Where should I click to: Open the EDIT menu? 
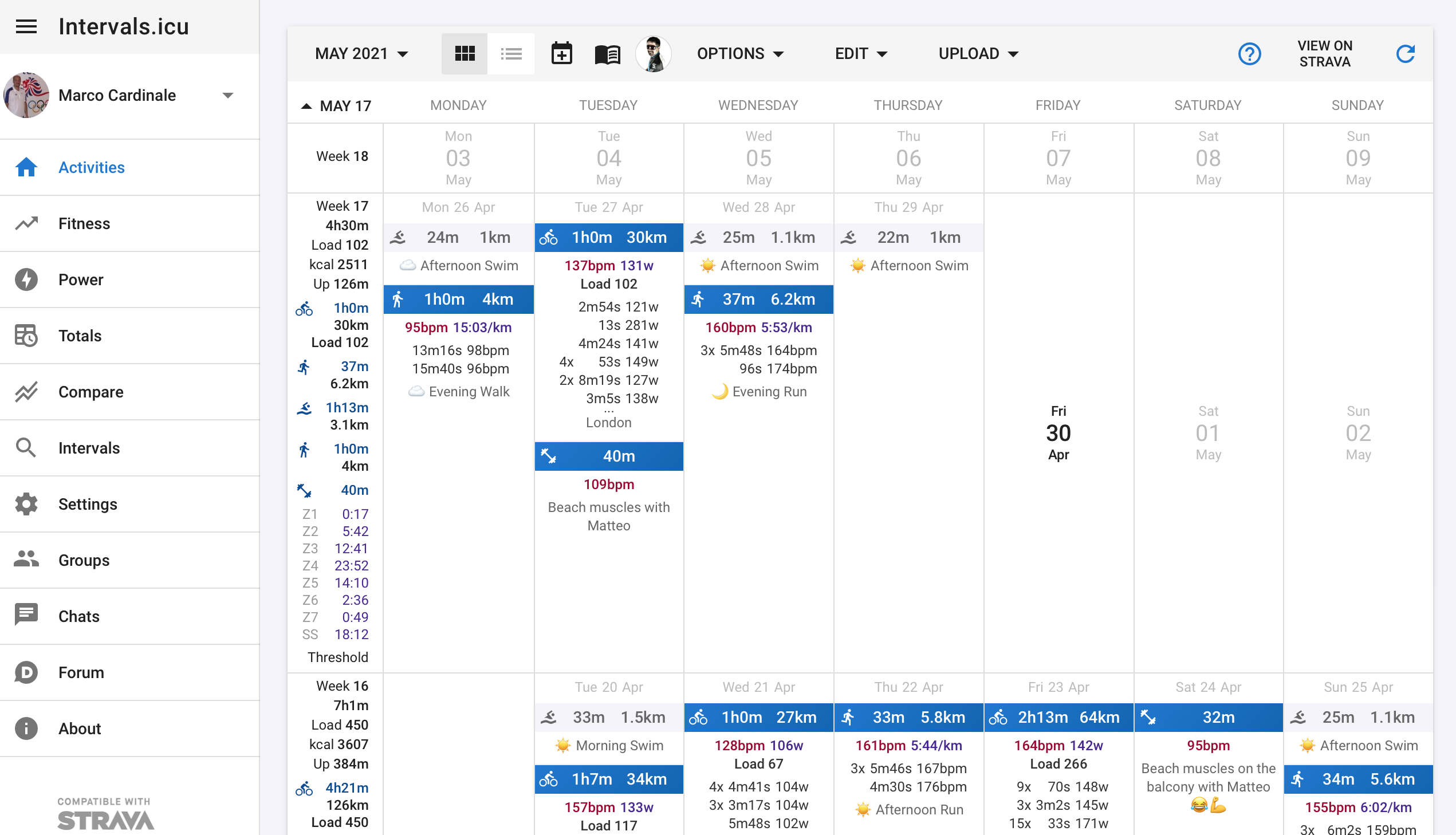point(860,54)
